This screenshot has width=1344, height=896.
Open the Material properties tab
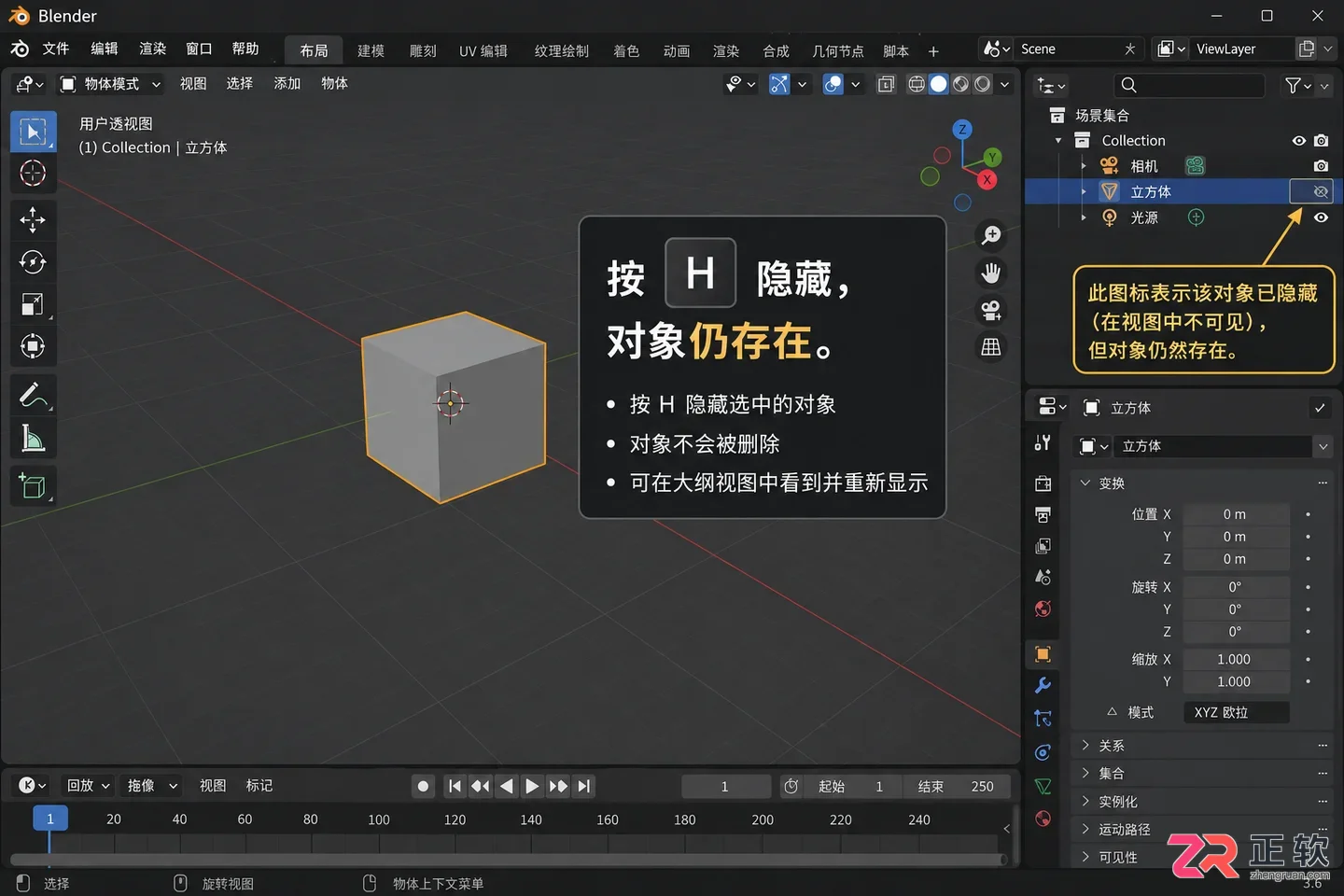1043,819
